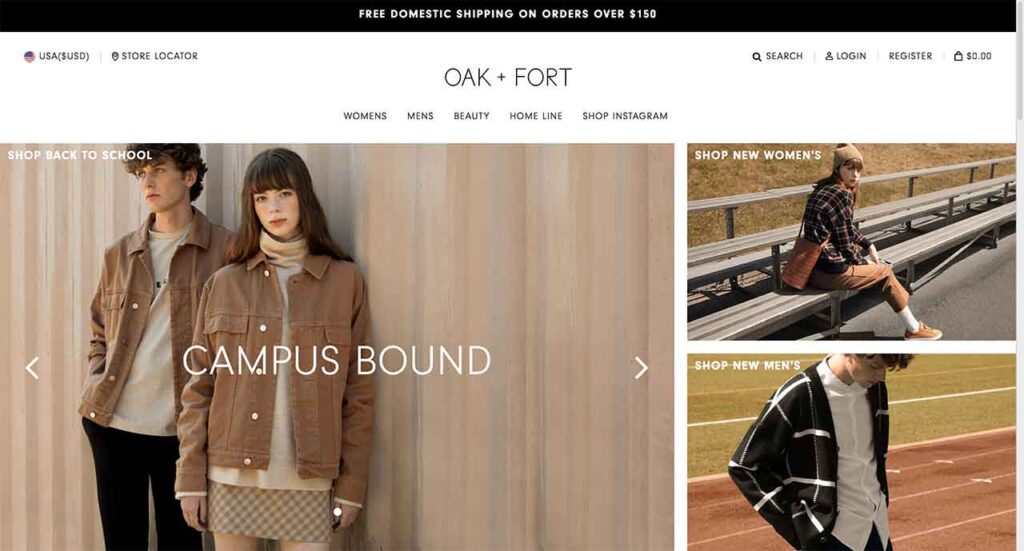Image resolution: width=1024 pixels, height=551 pixels.
Task: Open the Shop New Women's thumbnail
Action: (x=851, y=242)
